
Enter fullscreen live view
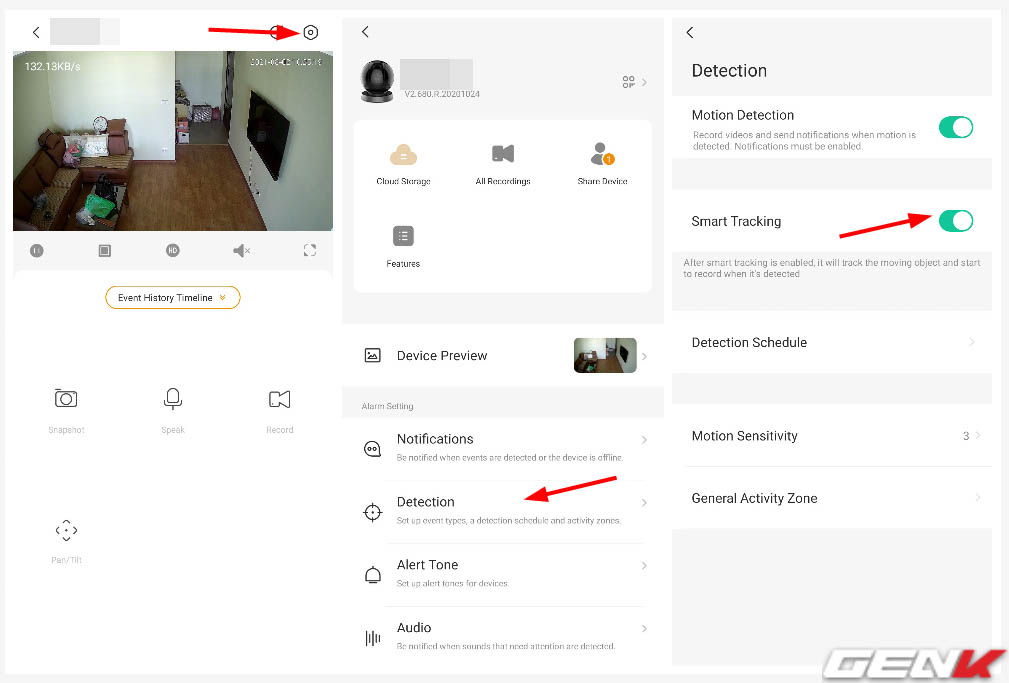[310, 251]
